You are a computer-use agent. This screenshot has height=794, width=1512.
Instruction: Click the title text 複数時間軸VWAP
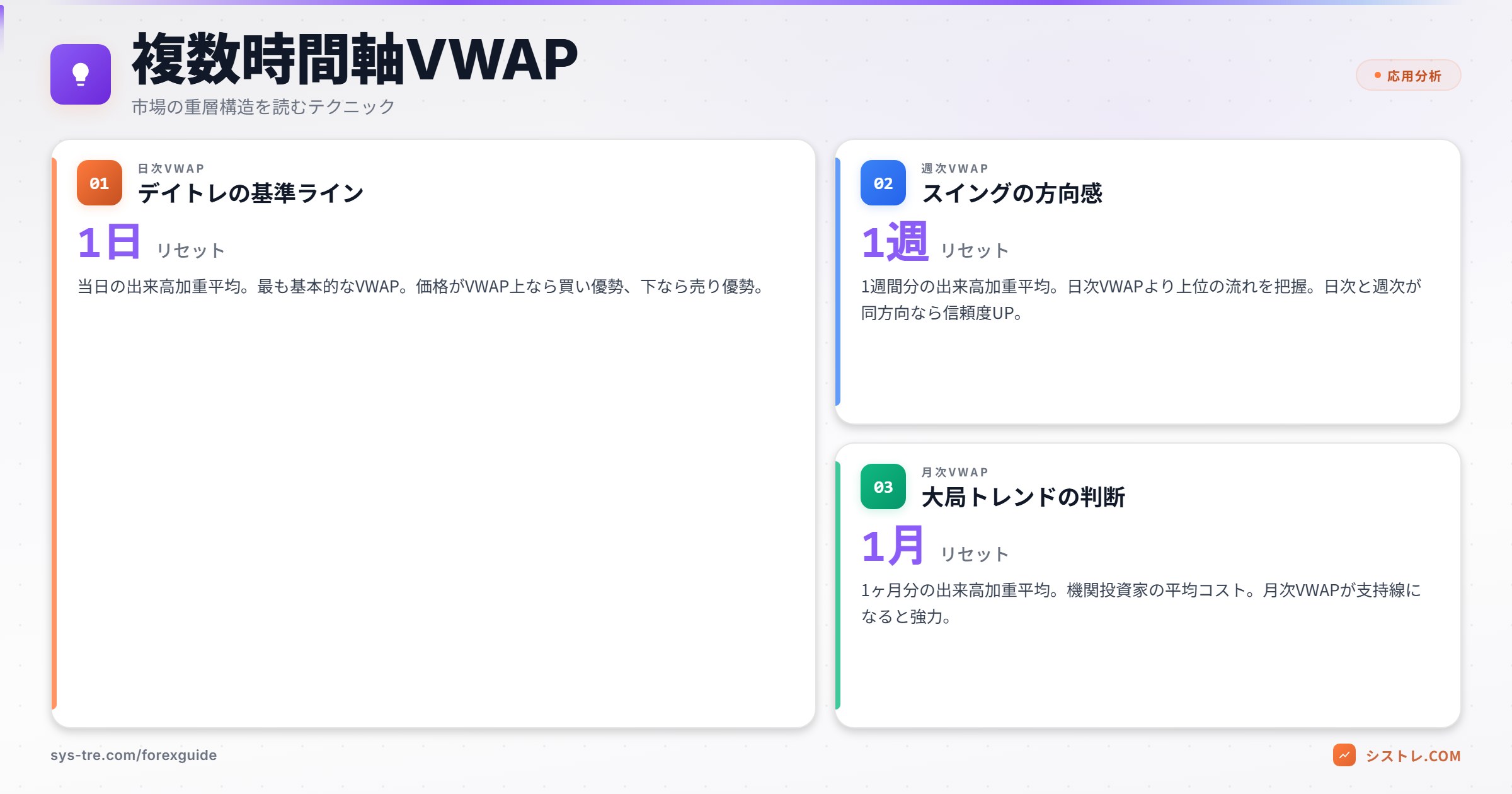click(353, 61)
